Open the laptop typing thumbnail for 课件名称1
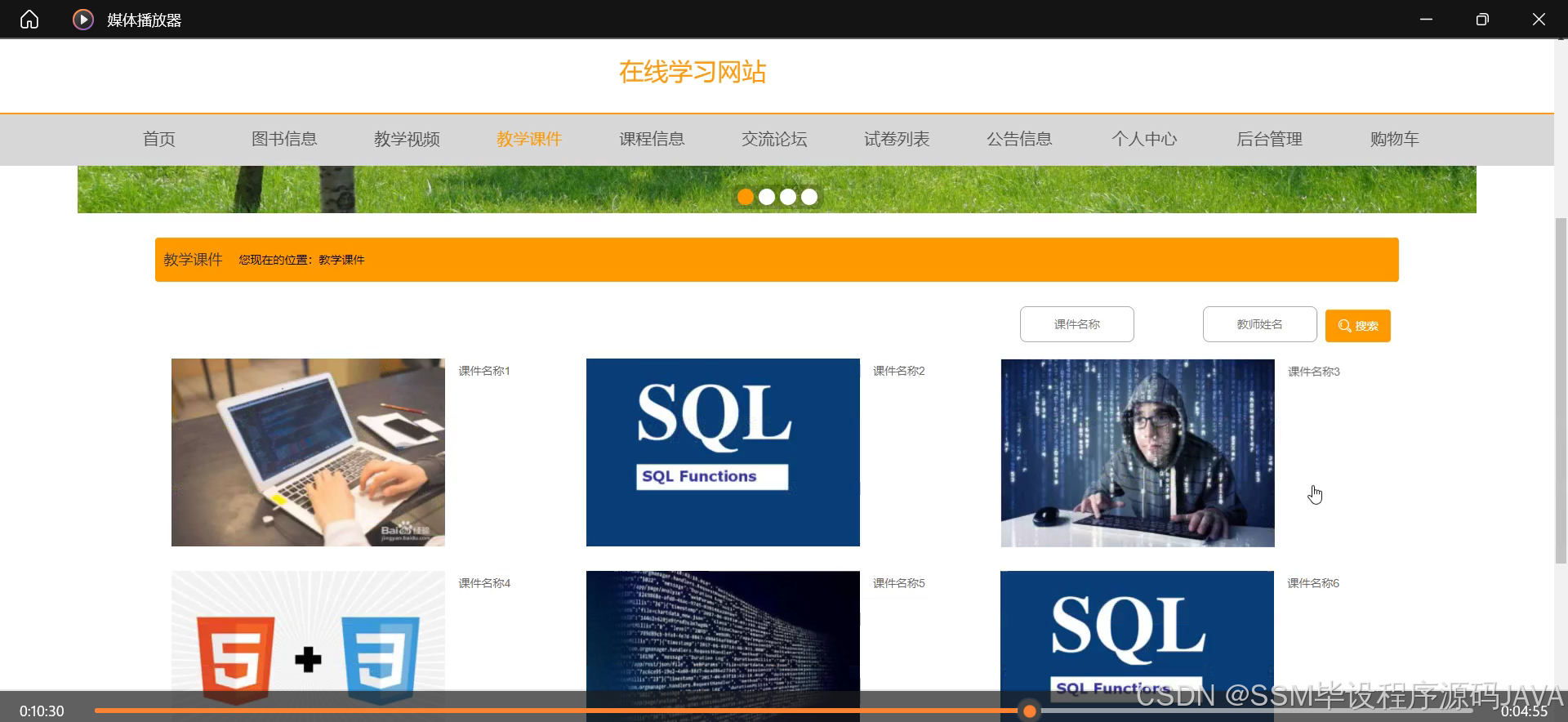This screenshot has height=722, width=1568. click(x=308, y=452)
